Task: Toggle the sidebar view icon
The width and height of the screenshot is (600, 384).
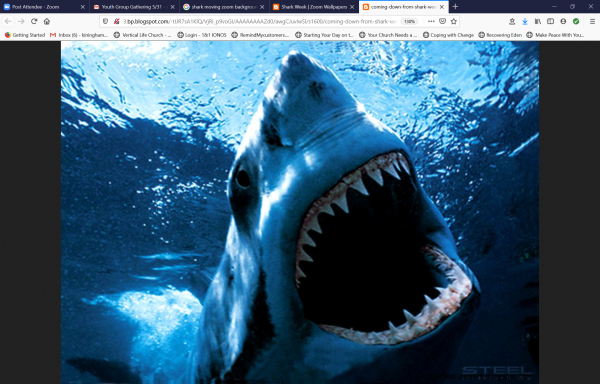Action: (550, 21)
